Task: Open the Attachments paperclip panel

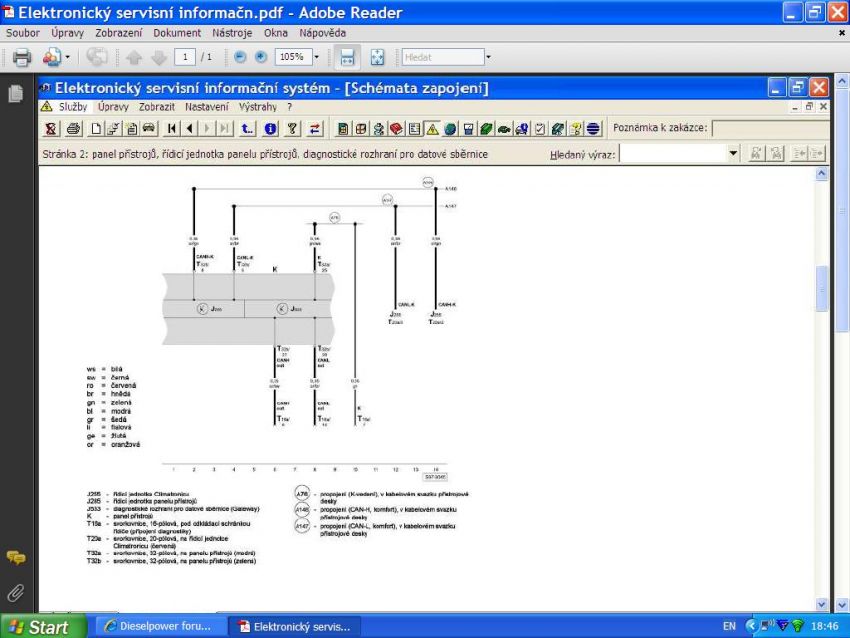Action: 16,594
